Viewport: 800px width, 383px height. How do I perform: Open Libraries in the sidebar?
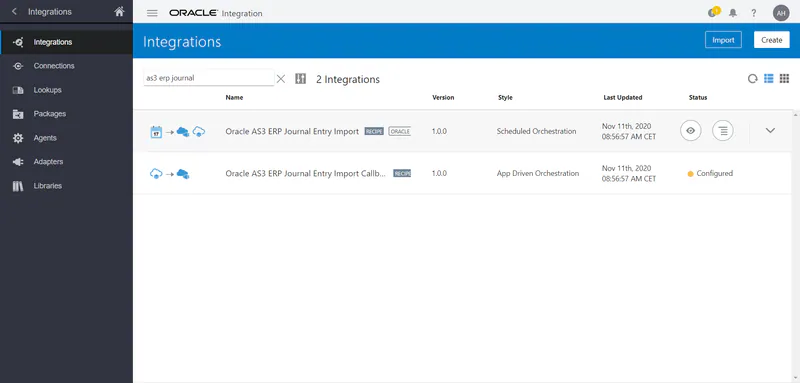point(66,186)
